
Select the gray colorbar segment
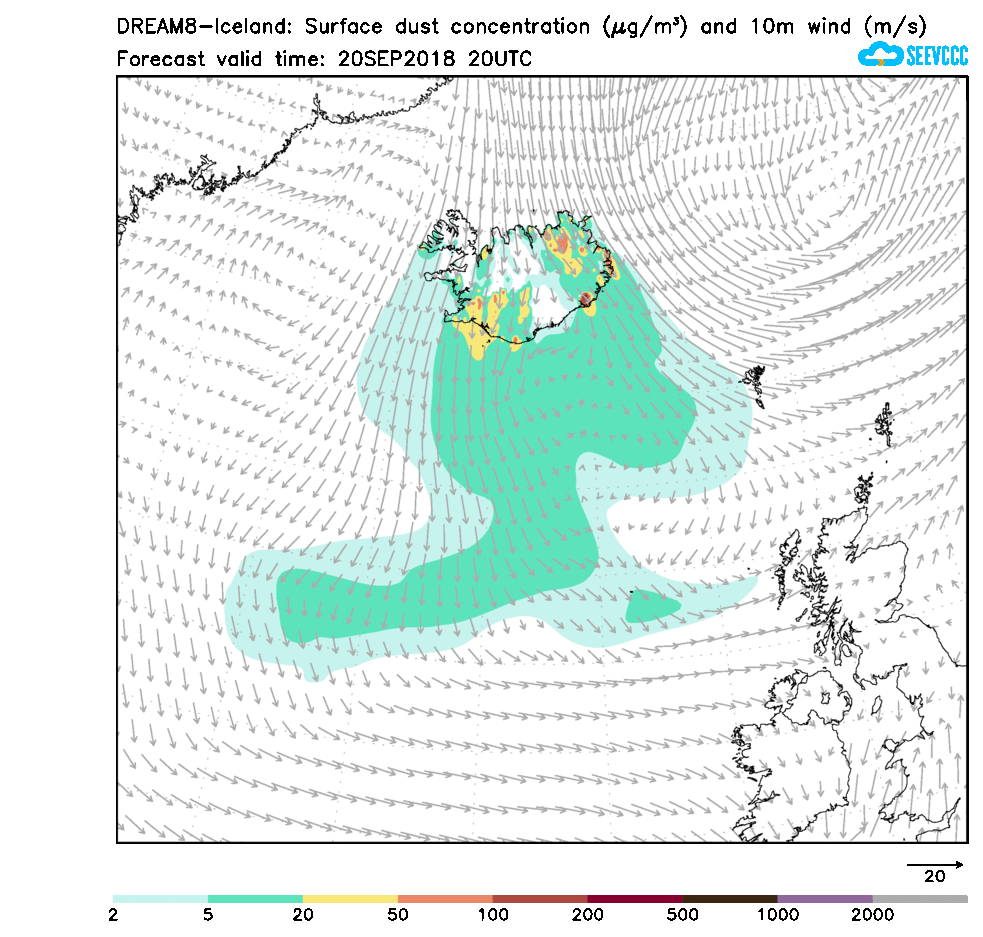tap(920, 899)
